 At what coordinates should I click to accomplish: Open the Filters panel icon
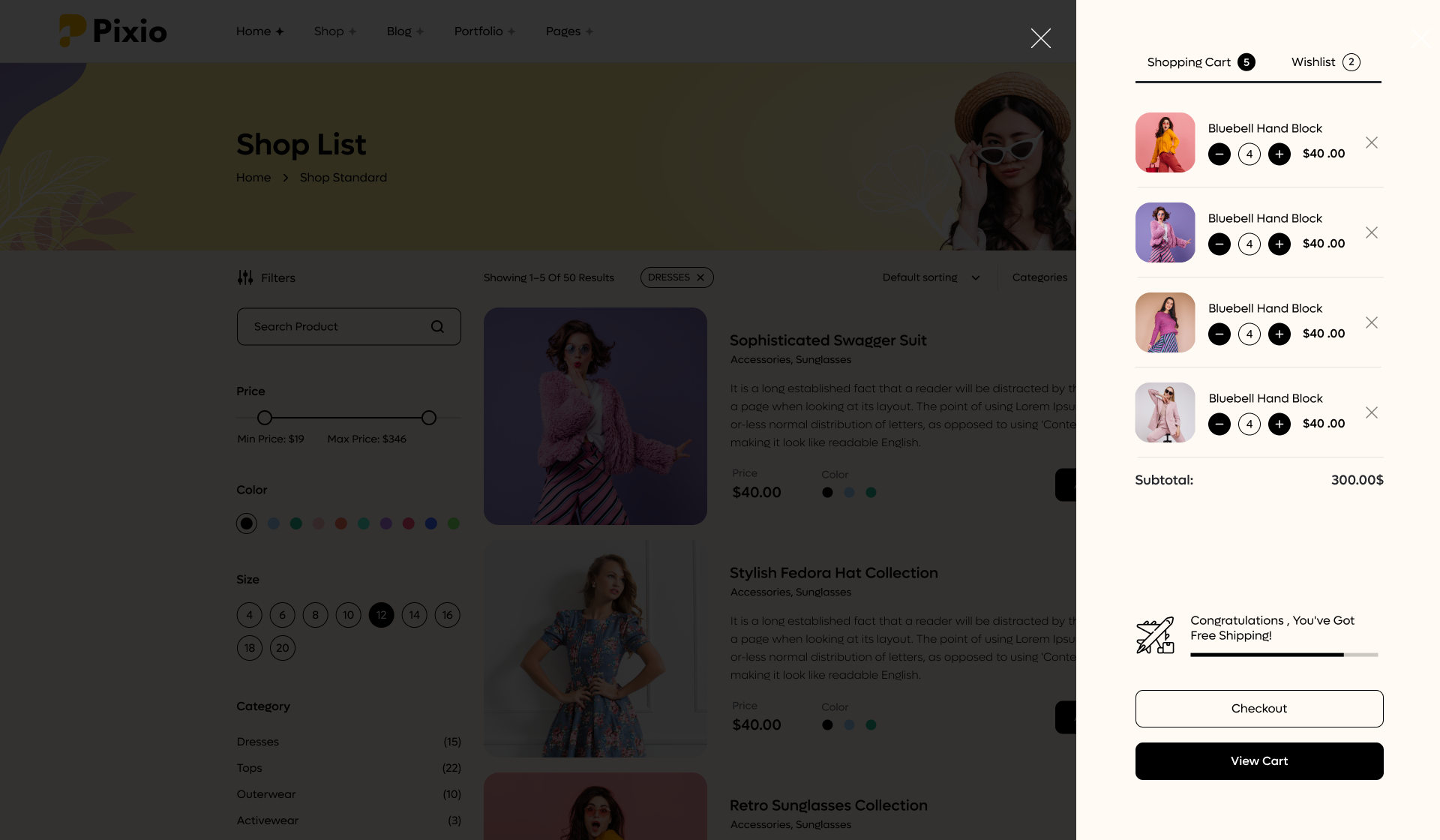[245, 277]
